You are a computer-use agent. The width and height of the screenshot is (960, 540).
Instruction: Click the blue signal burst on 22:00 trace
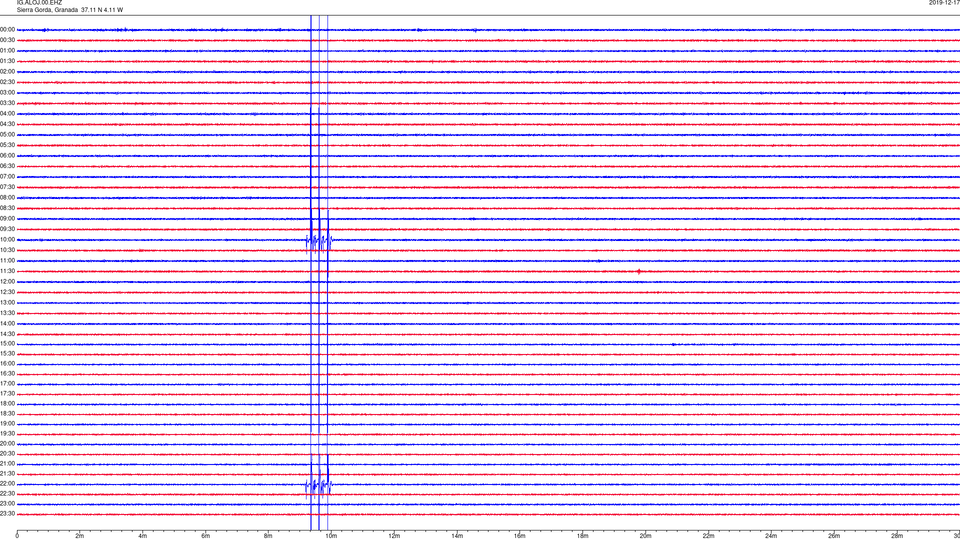coord(318,486)
